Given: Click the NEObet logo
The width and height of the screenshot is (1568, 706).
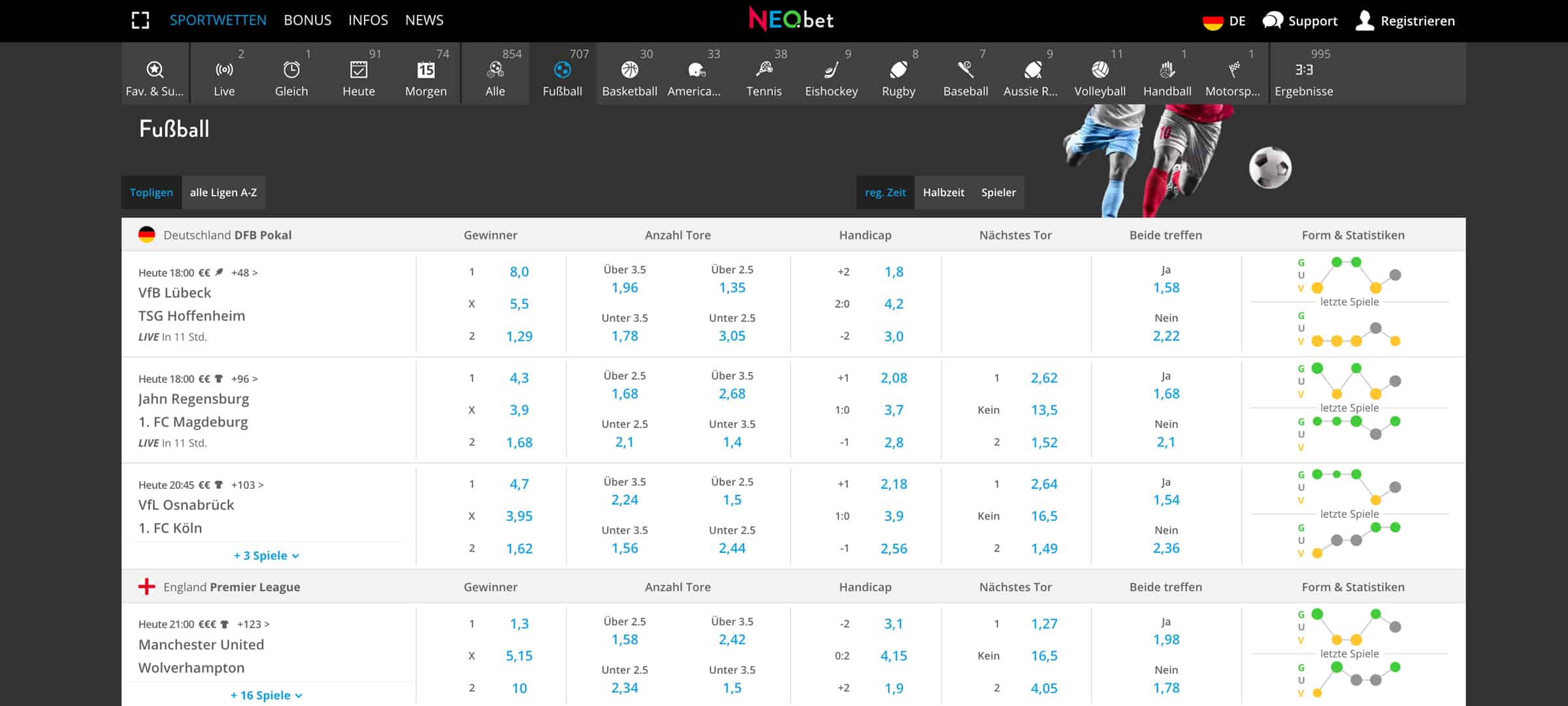Looking at the screenshot, I should (x=791, y=20).
